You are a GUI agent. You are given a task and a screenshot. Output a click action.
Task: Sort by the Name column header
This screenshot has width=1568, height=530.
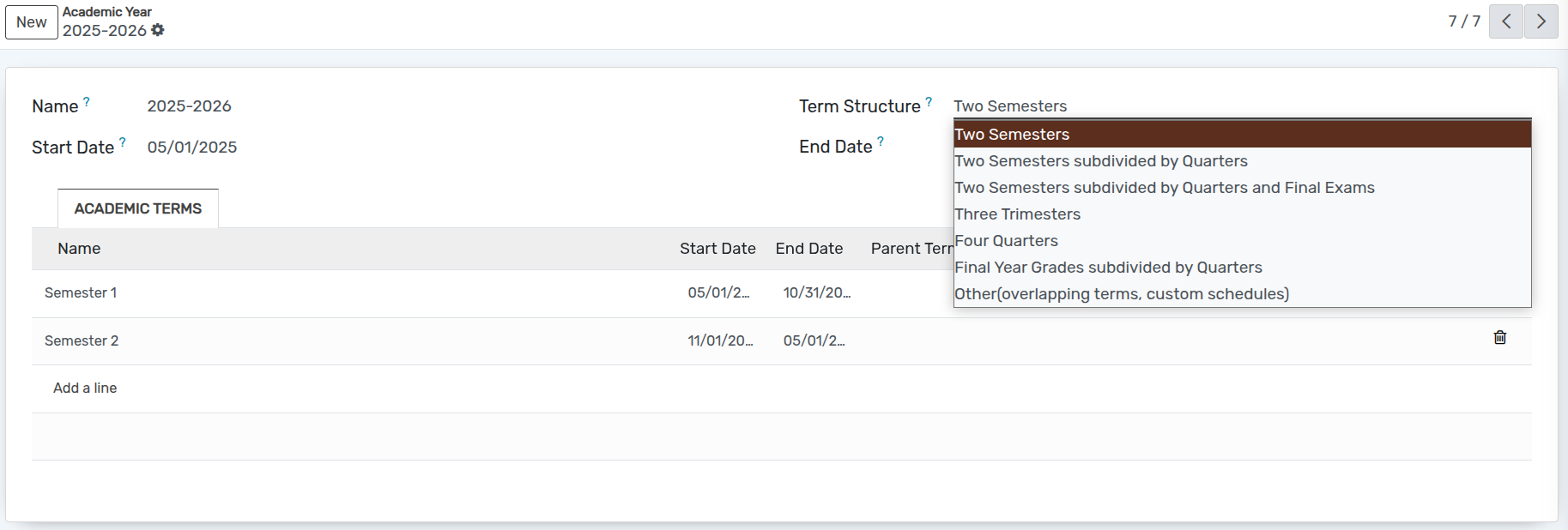click(x=79, y=249)
